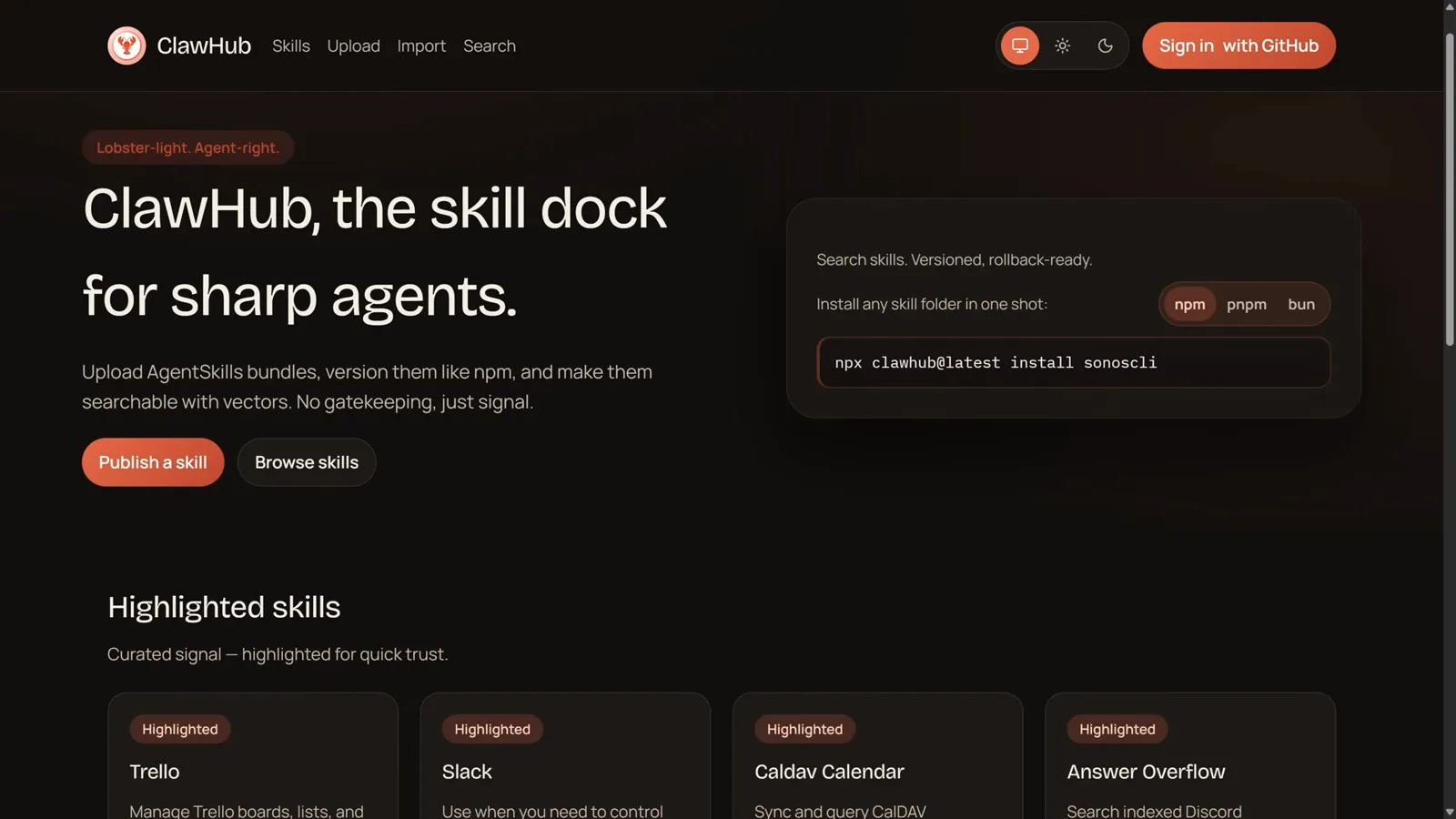Click the 'Lobster-light. Agent-right.' tagline pill

[x=188, y=147]
